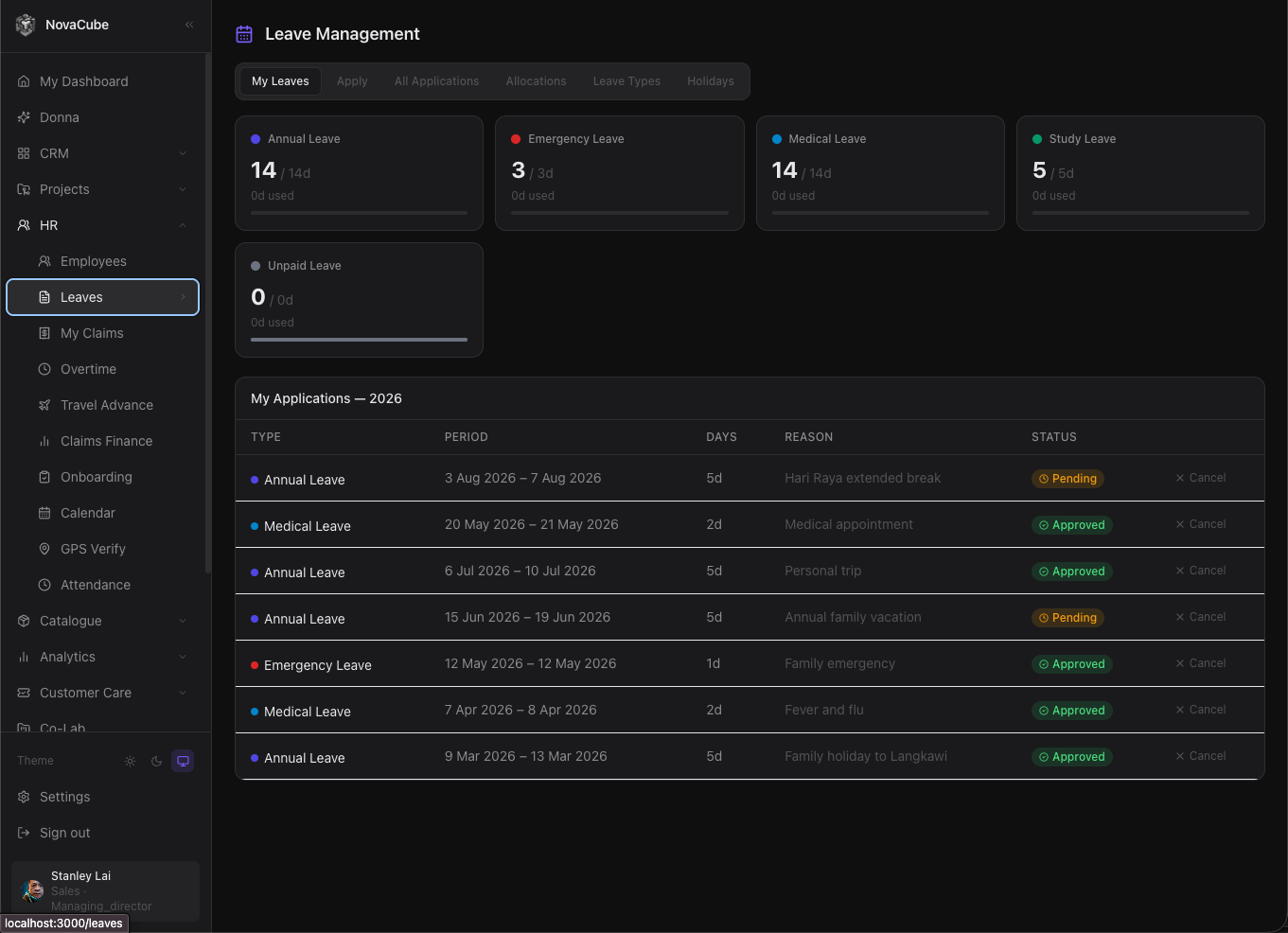The width and height of the screenshot is (1288, 933).
Task: Switch to the Apply tab
Action: click(x=352, y=81)
